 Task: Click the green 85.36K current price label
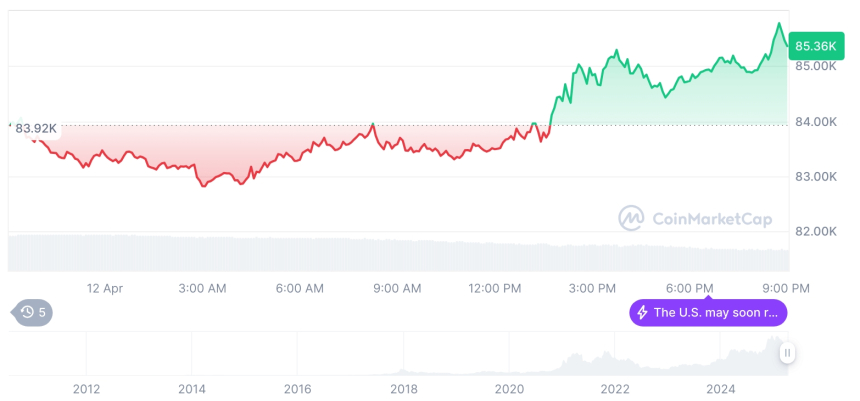(x=813, y=45)
